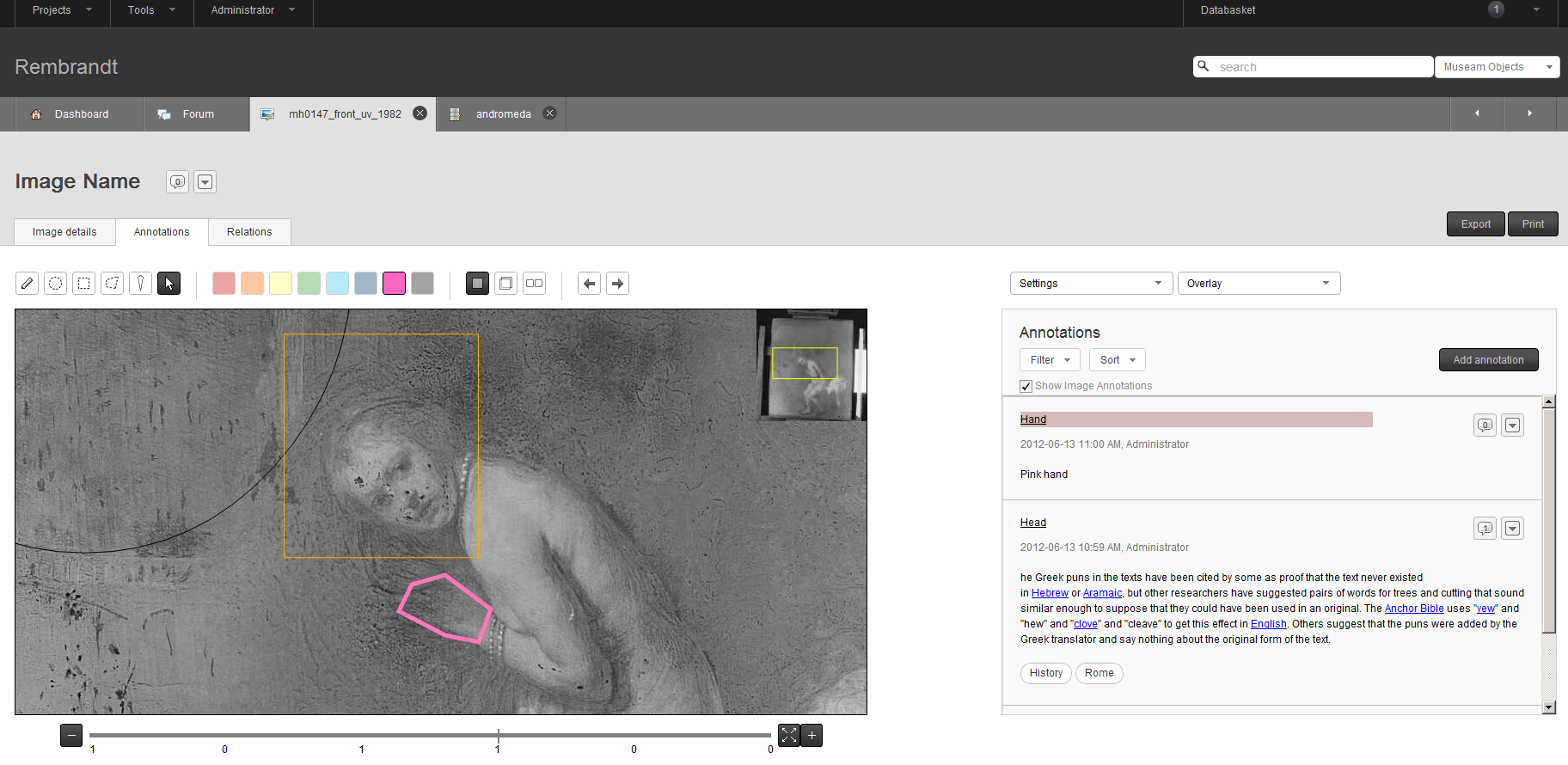This screenshot has width=1568, height=765.
Task: Open the annotations Sort dropdown
Action: [1118, 360]
